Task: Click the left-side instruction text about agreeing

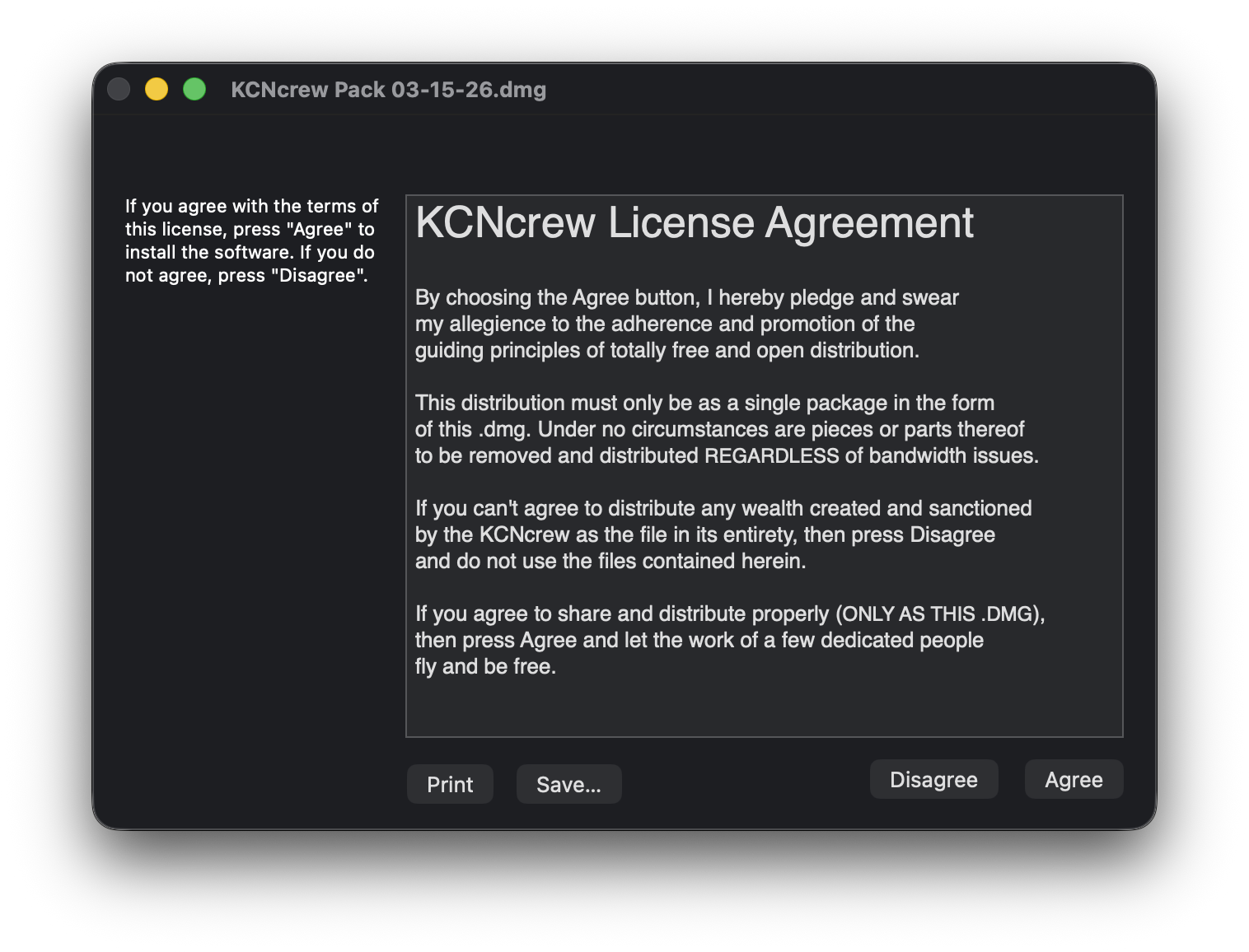Action: point(250,240)
